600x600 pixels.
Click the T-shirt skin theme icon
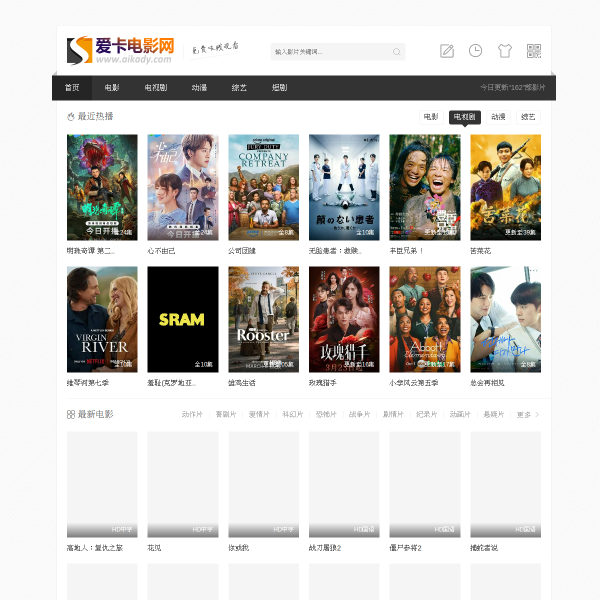point(505,51)
